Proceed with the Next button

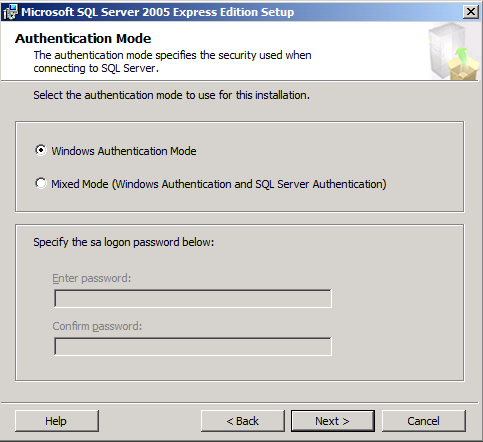click(x=333, y=421)
